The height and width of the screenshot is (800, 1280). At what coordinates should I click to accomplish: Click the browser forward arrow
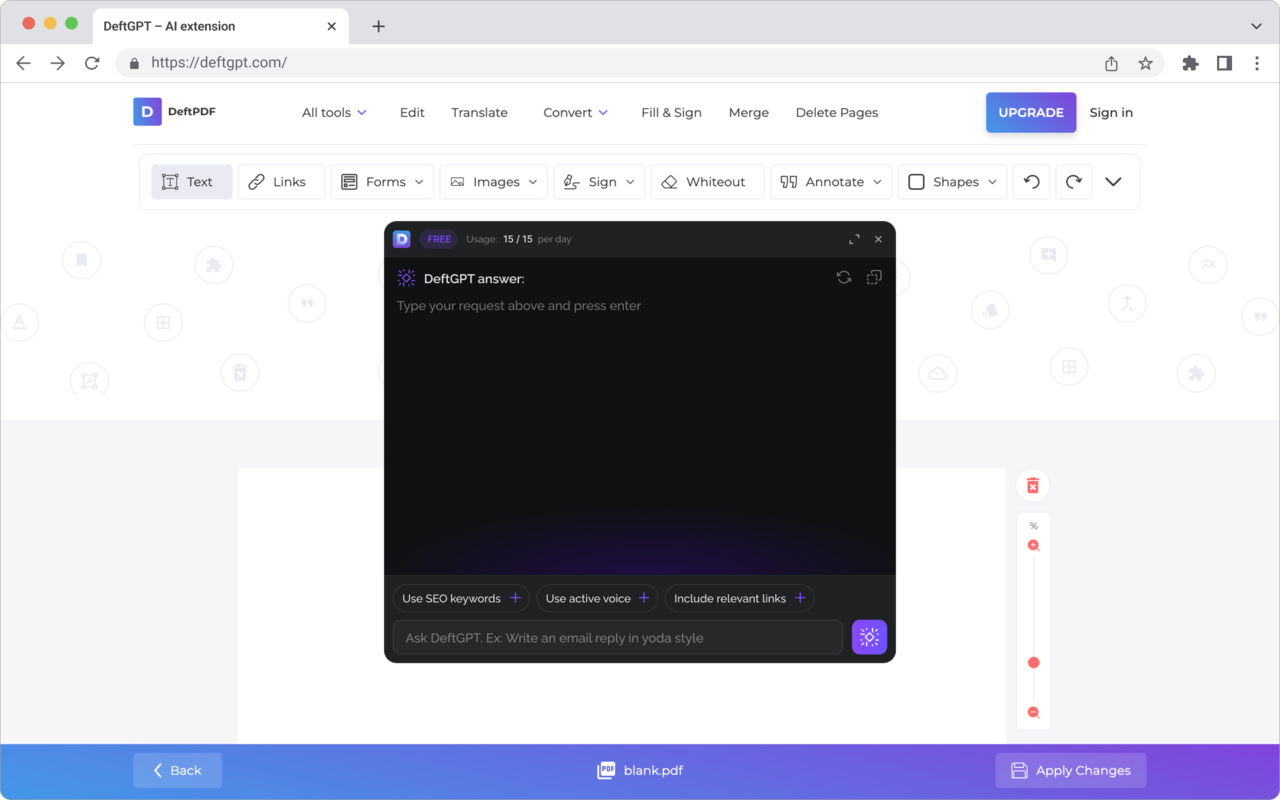click(58, 63)
